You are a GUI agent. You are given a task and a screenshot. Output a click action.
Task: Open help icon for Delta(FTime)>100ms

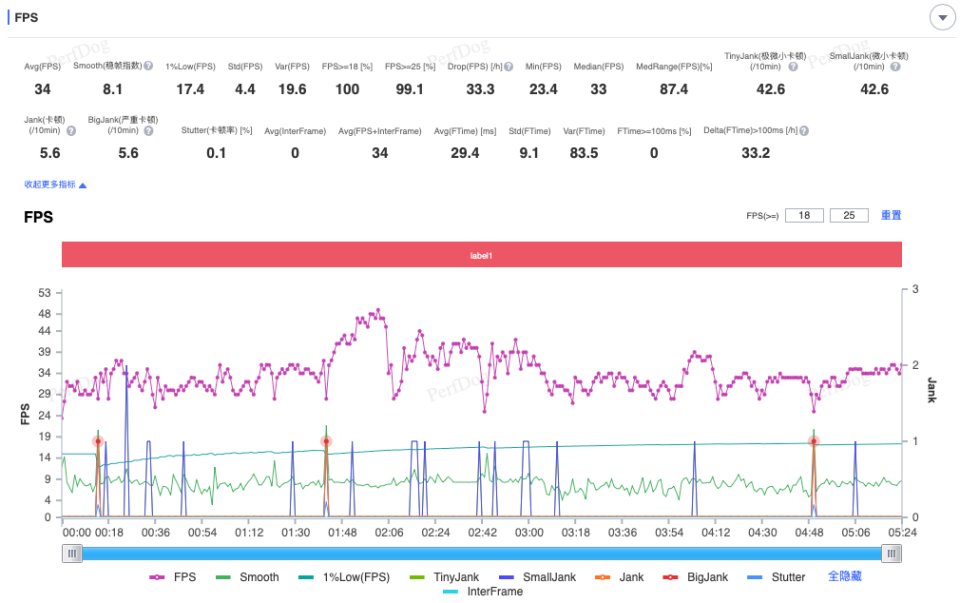[x=804, y=130]
